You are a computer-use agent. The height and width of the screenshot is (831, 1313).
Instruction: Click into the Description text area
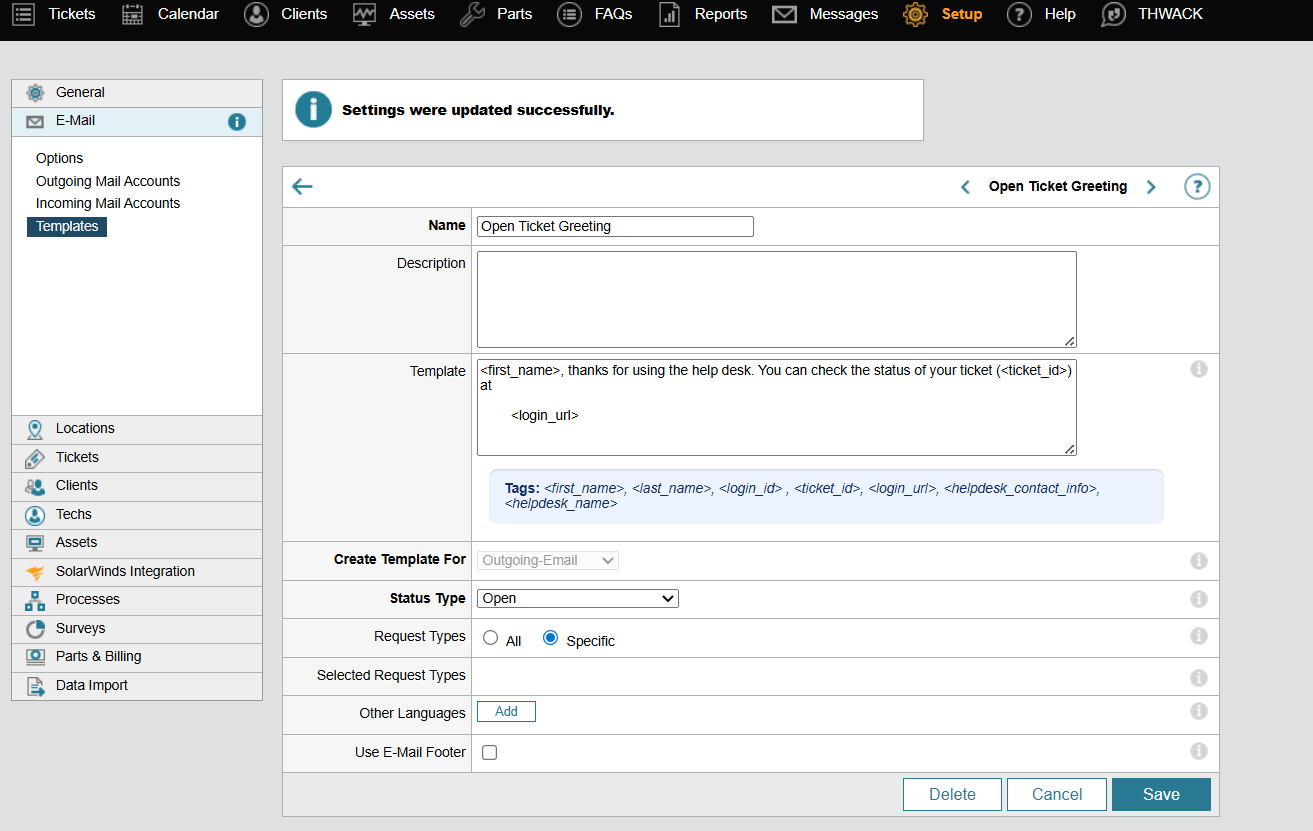click(776, 299)
